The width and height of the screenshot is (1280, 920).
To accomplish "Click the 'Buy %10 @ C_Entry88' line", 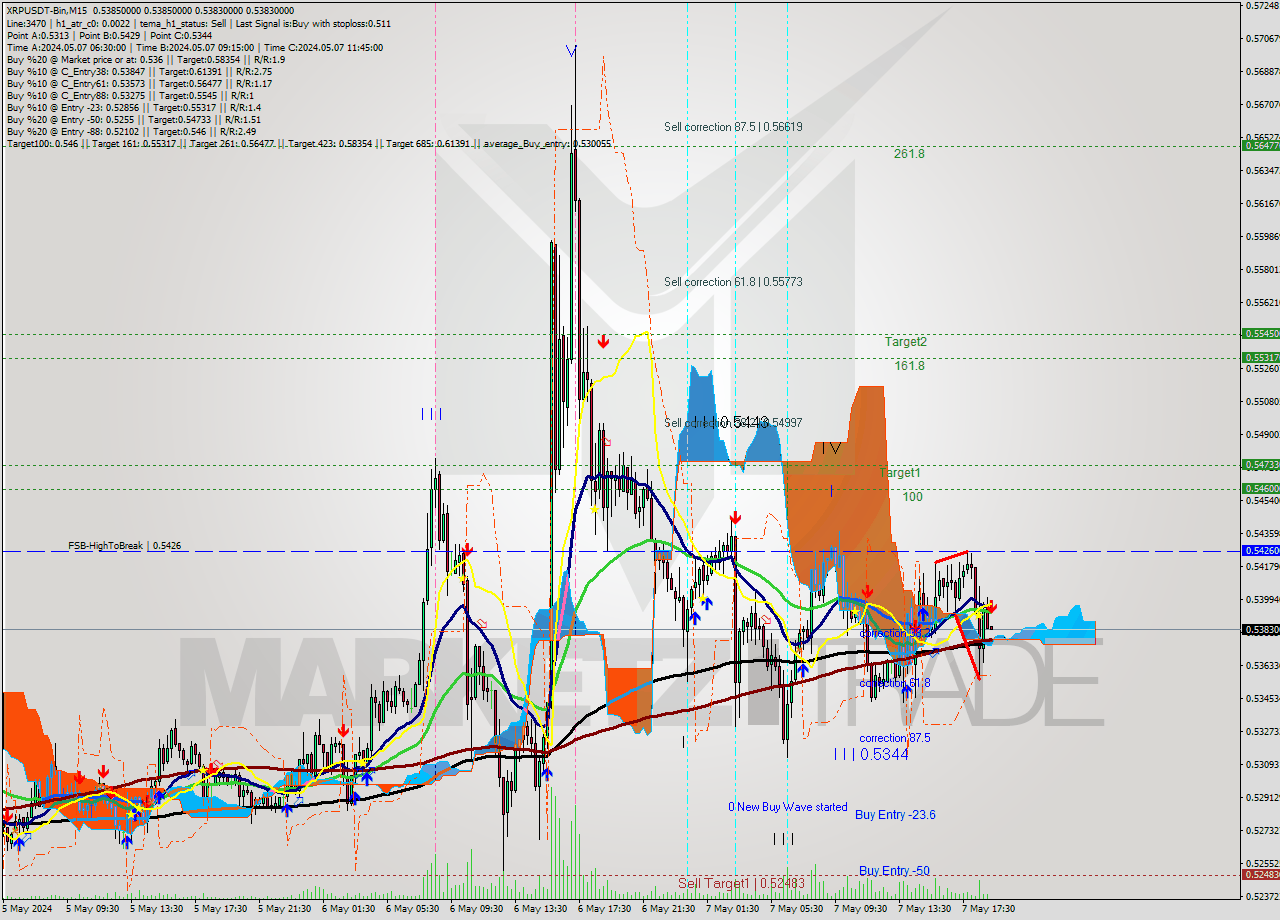I will click(x=130, y=95).
